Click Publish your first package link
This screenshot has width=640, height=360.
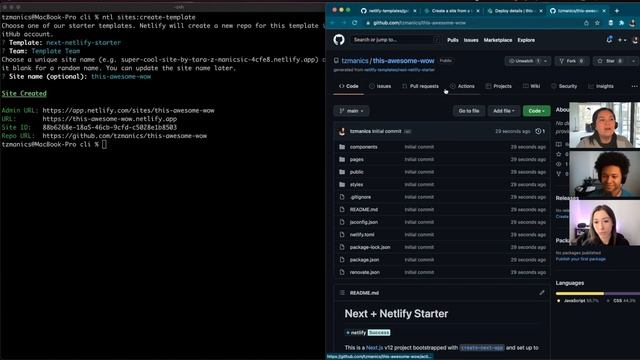point(580,259)
